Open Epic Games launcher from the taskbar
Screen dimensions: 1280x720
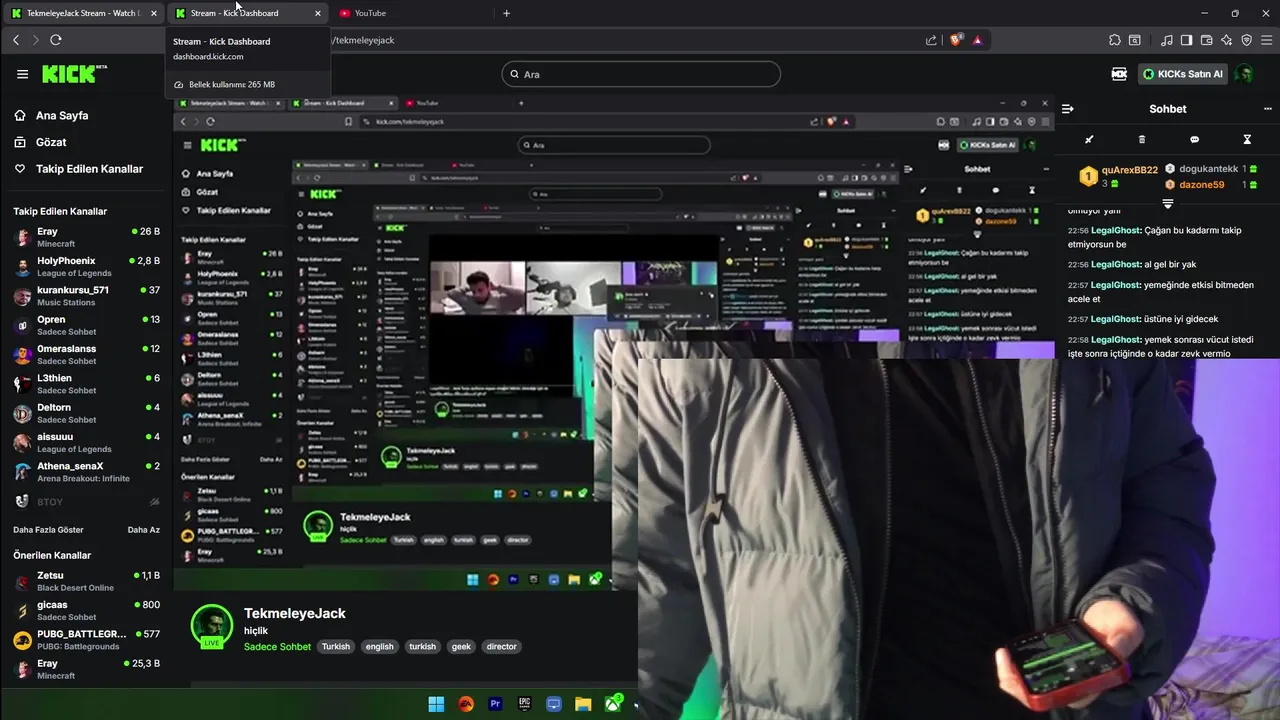[524, 704]
